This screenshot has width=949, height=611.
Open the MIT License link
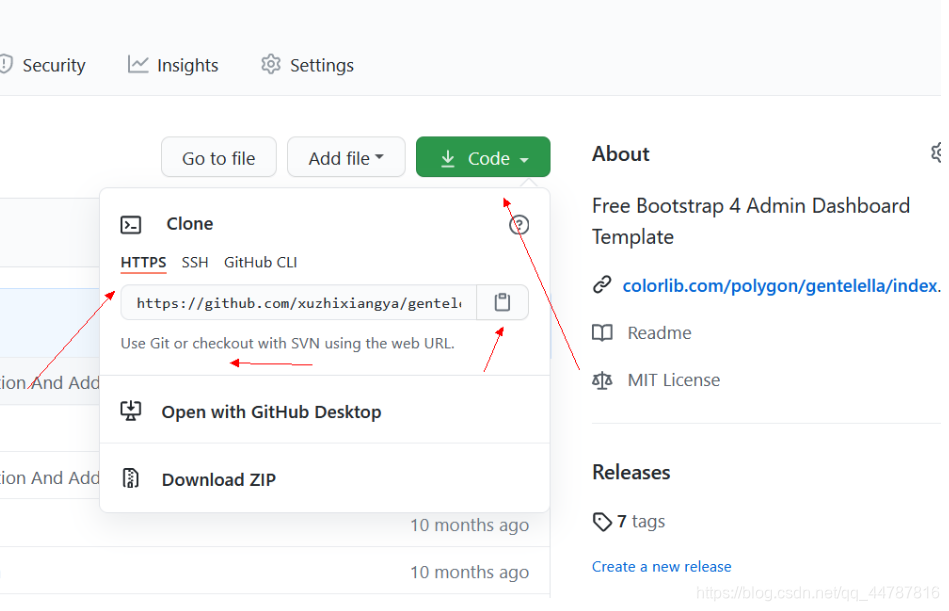674,380
